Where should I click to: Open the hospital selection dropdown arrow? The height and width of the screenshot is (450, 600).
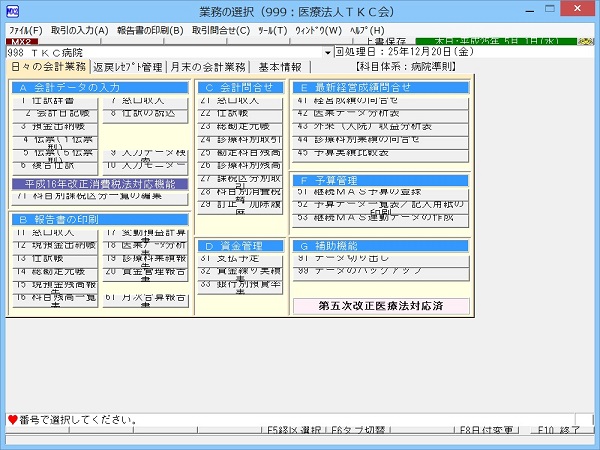328,52
